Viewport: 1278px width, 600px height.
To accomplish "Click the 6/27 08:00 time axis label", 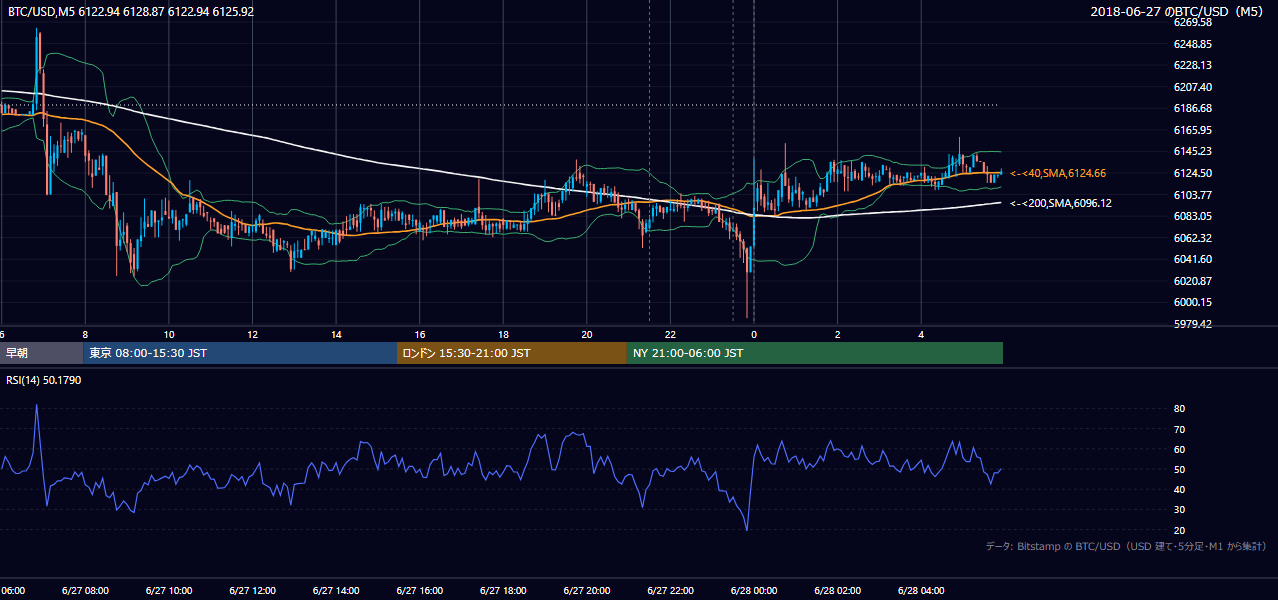I will tap(85, 591).
